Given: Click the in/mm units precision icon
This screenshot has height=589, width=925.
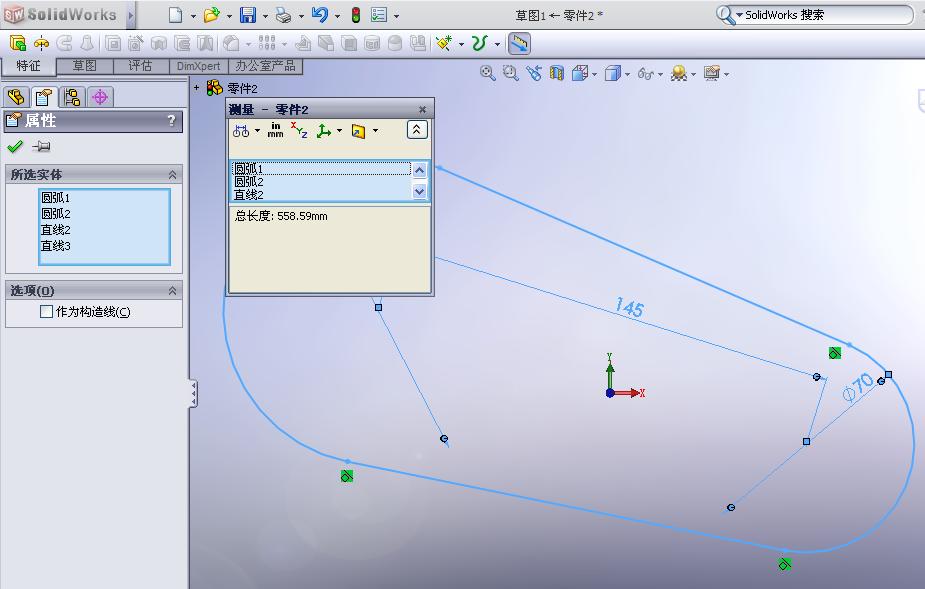Looking at the screenshot, I should tap(275, 130).
